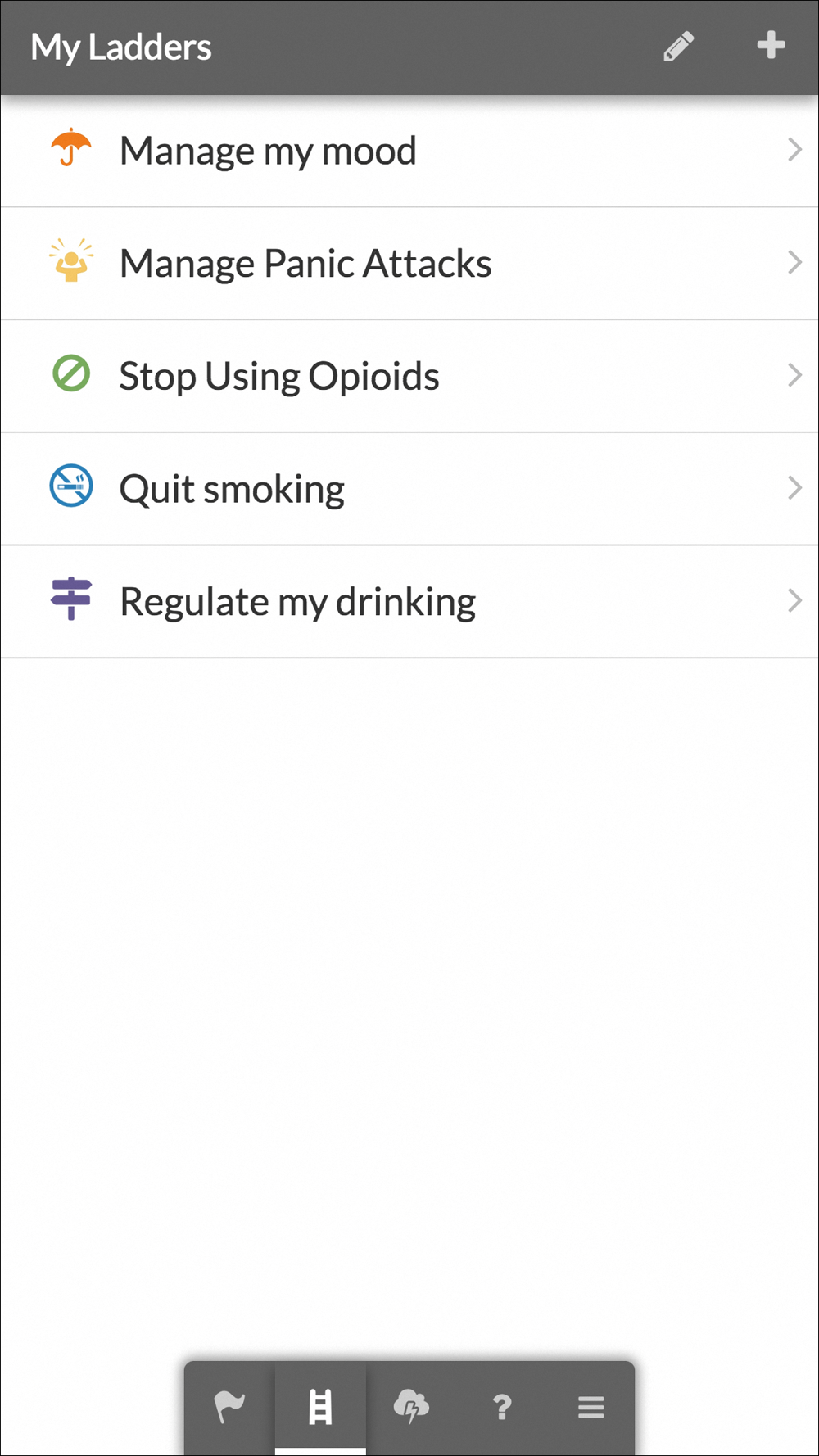
Task: Click the blue no-smoking icon
Action: tap(71, 486)
